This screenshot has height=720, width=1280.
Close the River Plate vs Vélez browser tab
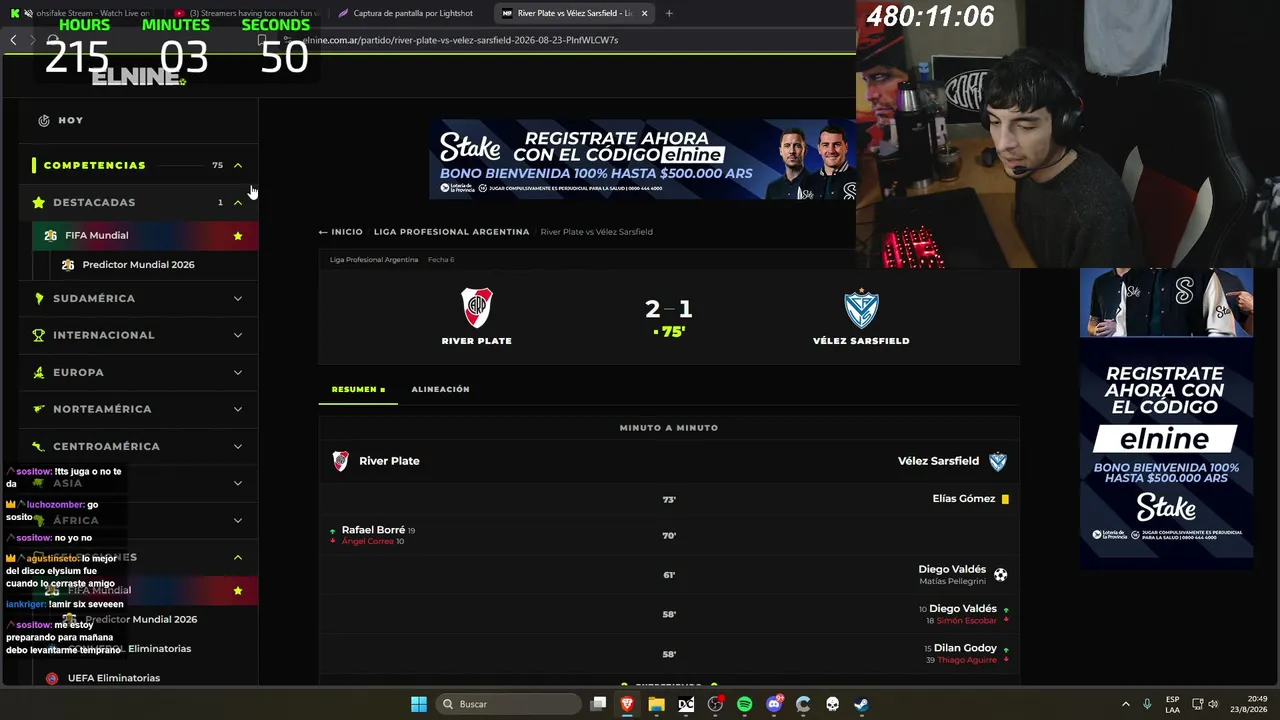644,13
